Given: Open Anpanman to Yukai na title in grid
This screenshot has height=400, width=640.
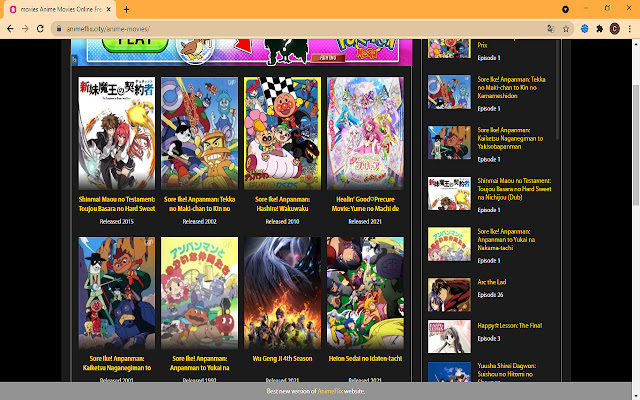Looking at the screenshot, I should (x=199, y=363).
